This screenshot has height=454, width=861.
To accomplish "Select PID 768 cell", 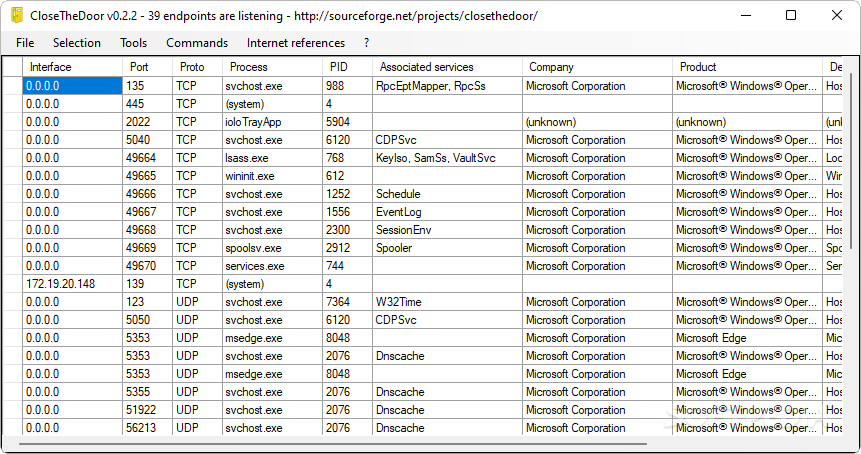I will pos(347,158).
